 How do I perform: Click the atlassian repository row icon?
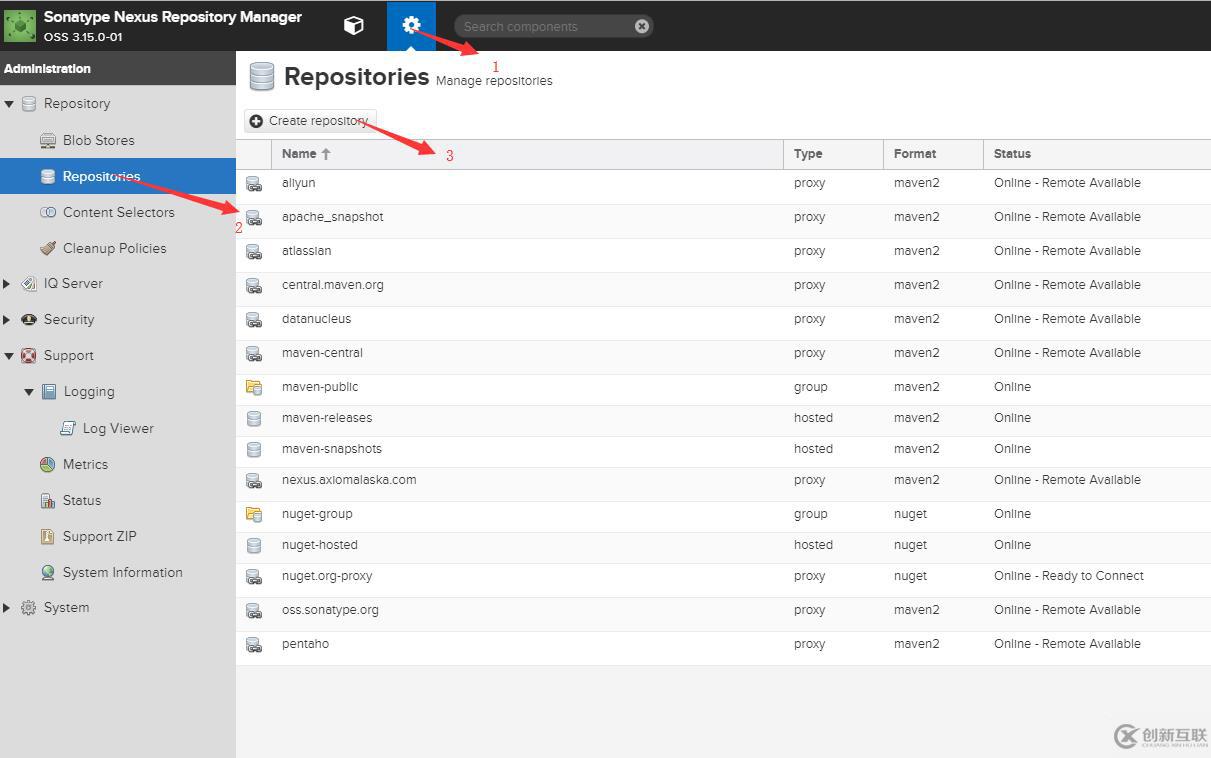coord(254,252)
